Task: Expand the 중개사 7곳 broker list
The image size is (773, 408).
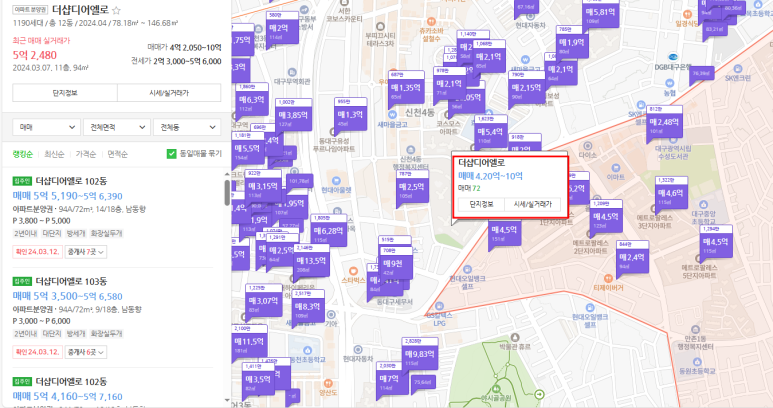Action: pos(86,252)
